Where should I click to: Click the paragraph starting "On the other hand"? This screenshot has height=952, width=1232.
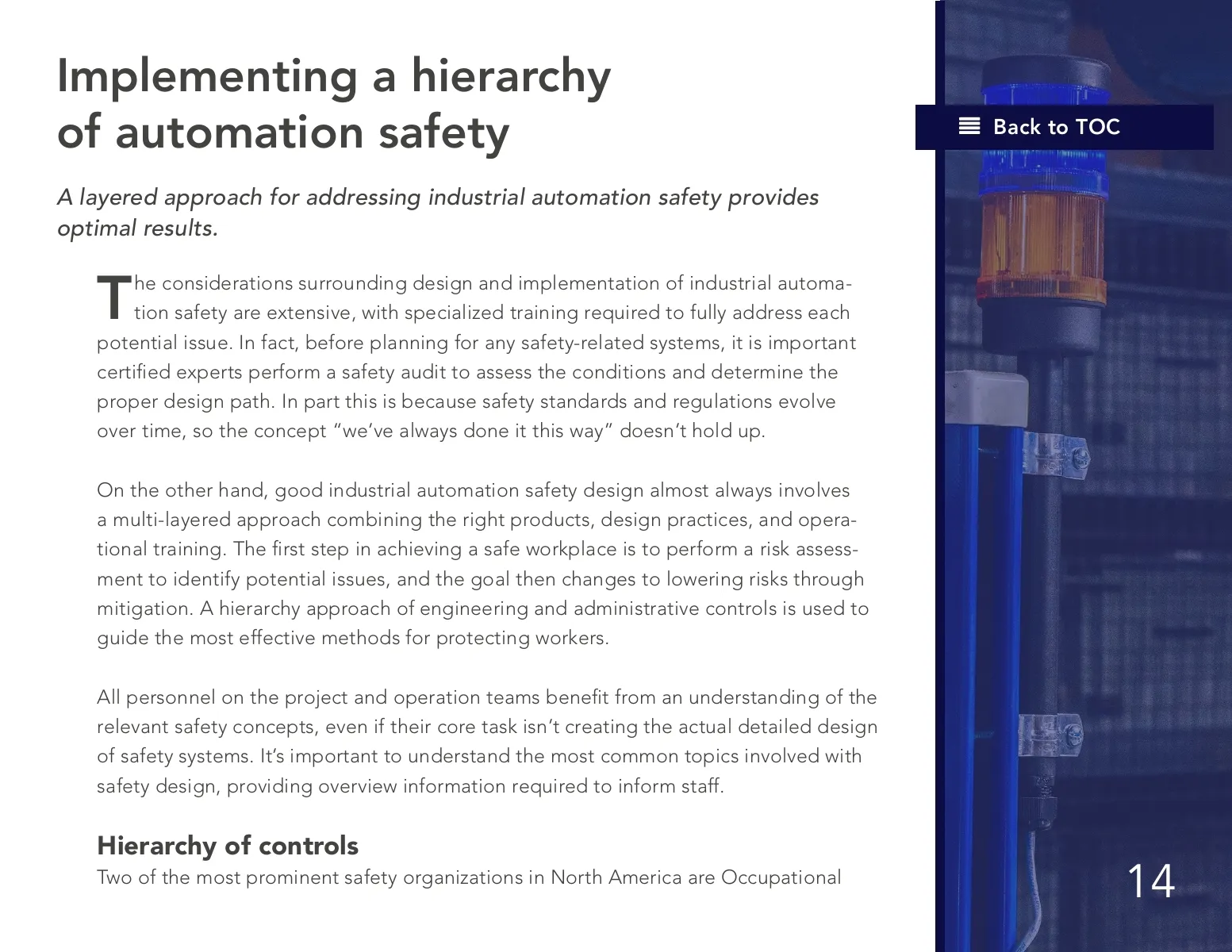coord(482,563)
